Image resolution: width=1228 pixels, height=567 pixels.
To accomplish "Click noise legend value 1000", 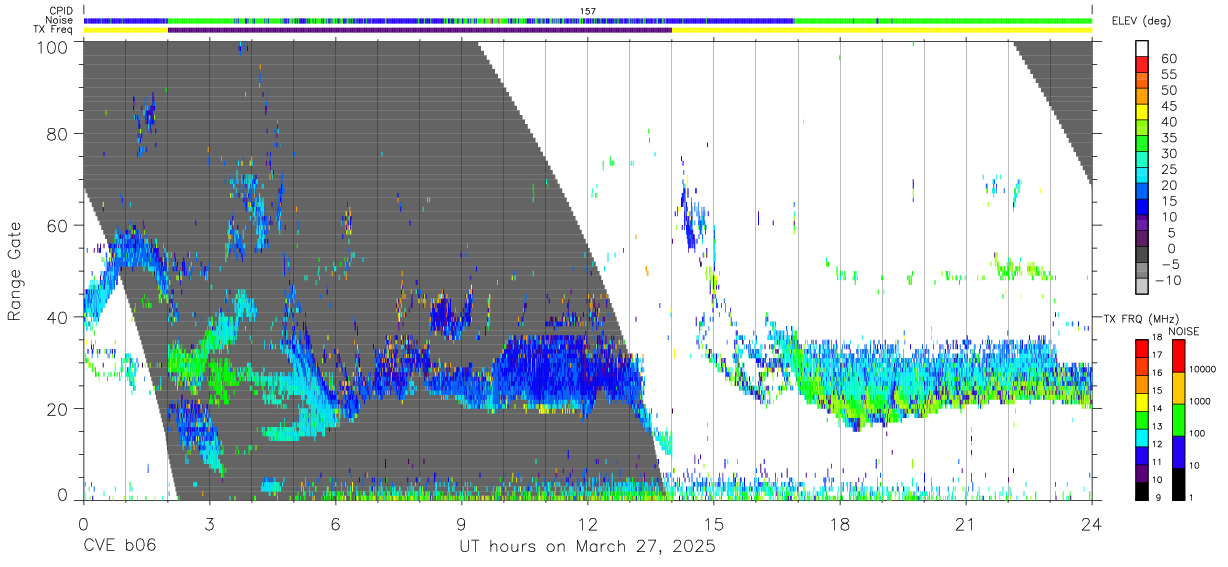I will point(1202,402).
